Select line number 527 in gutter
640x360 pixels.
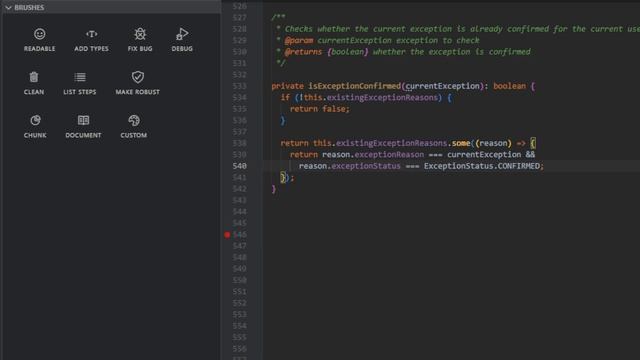click(240, 18)
